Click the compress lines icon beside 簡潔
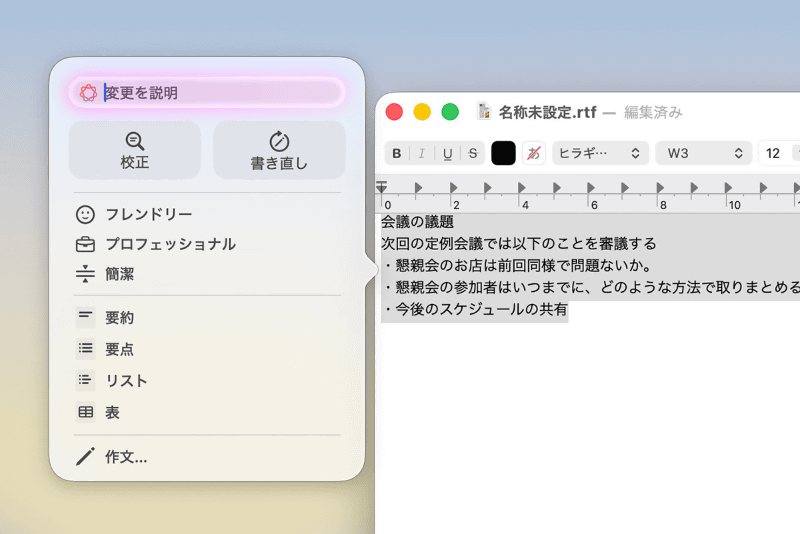This screenshot has height=534, width=800. 85,274
